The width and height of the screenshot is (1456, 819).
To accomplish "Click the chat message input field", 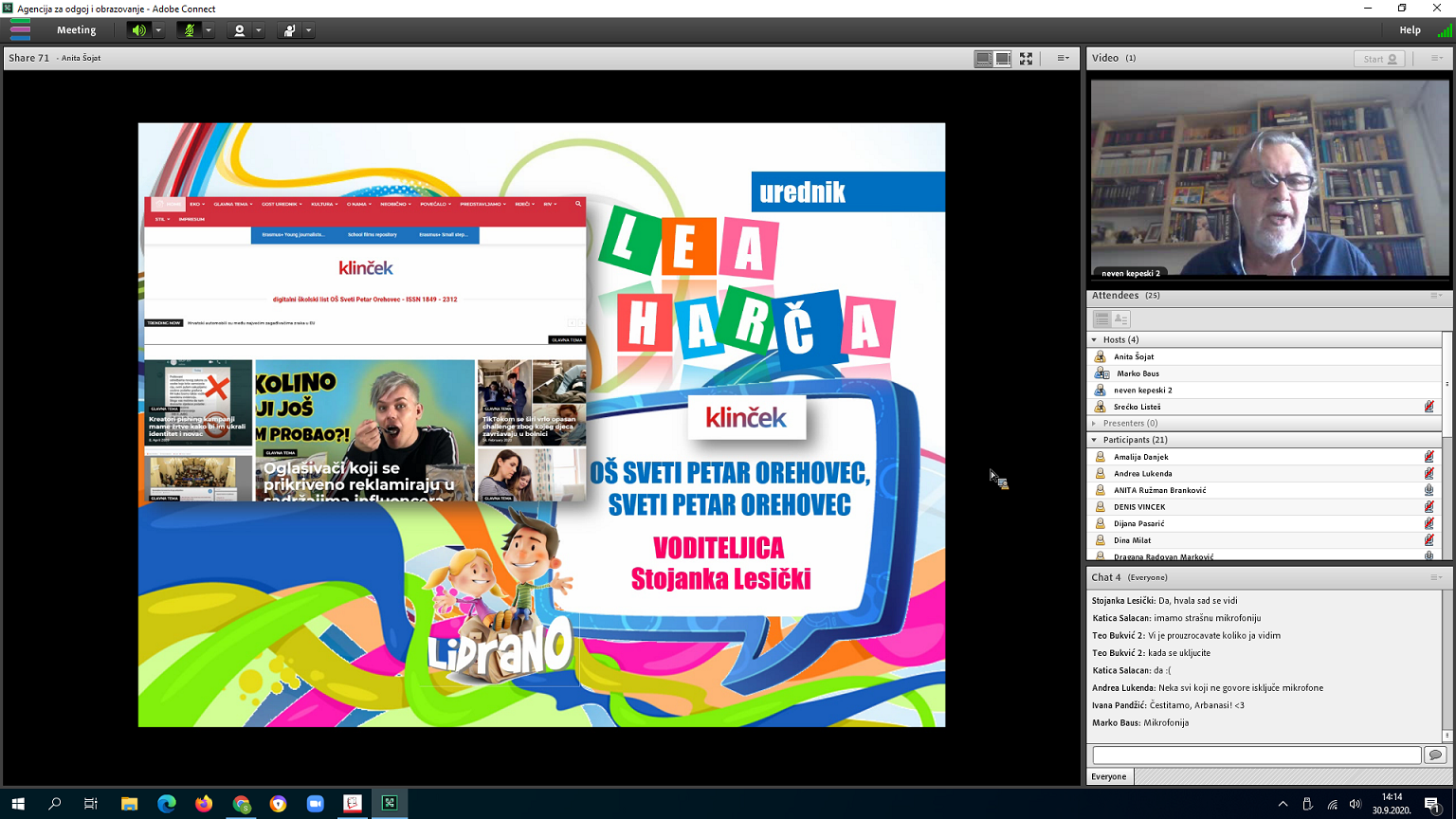I will (1256, 755).
